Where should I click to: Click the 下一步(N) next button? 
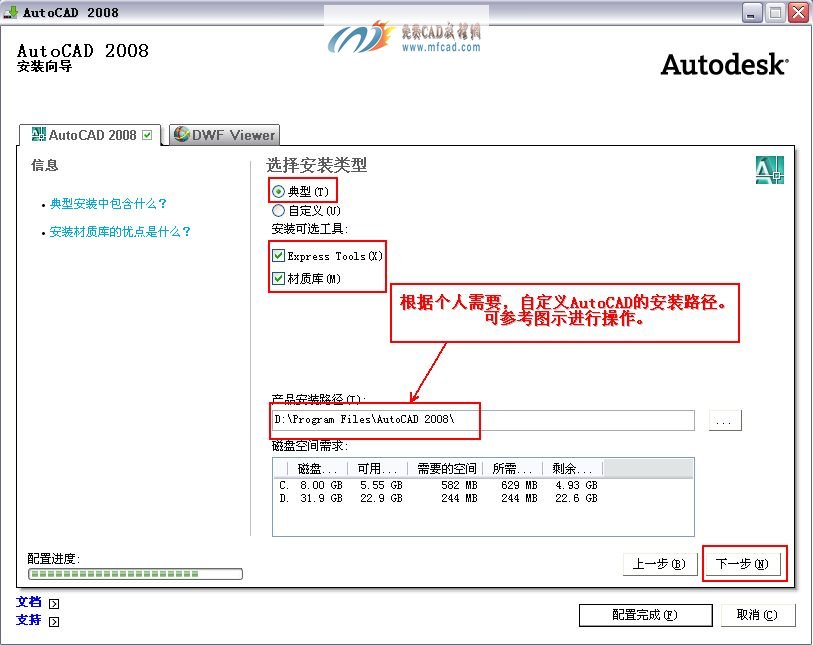[x=742, y=564]
